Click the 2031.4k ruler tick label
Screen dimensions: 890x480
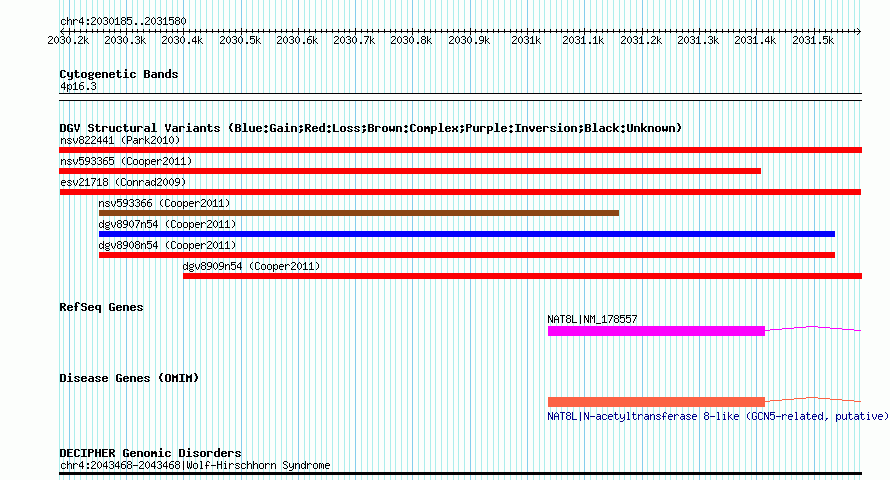click(755, 40)
